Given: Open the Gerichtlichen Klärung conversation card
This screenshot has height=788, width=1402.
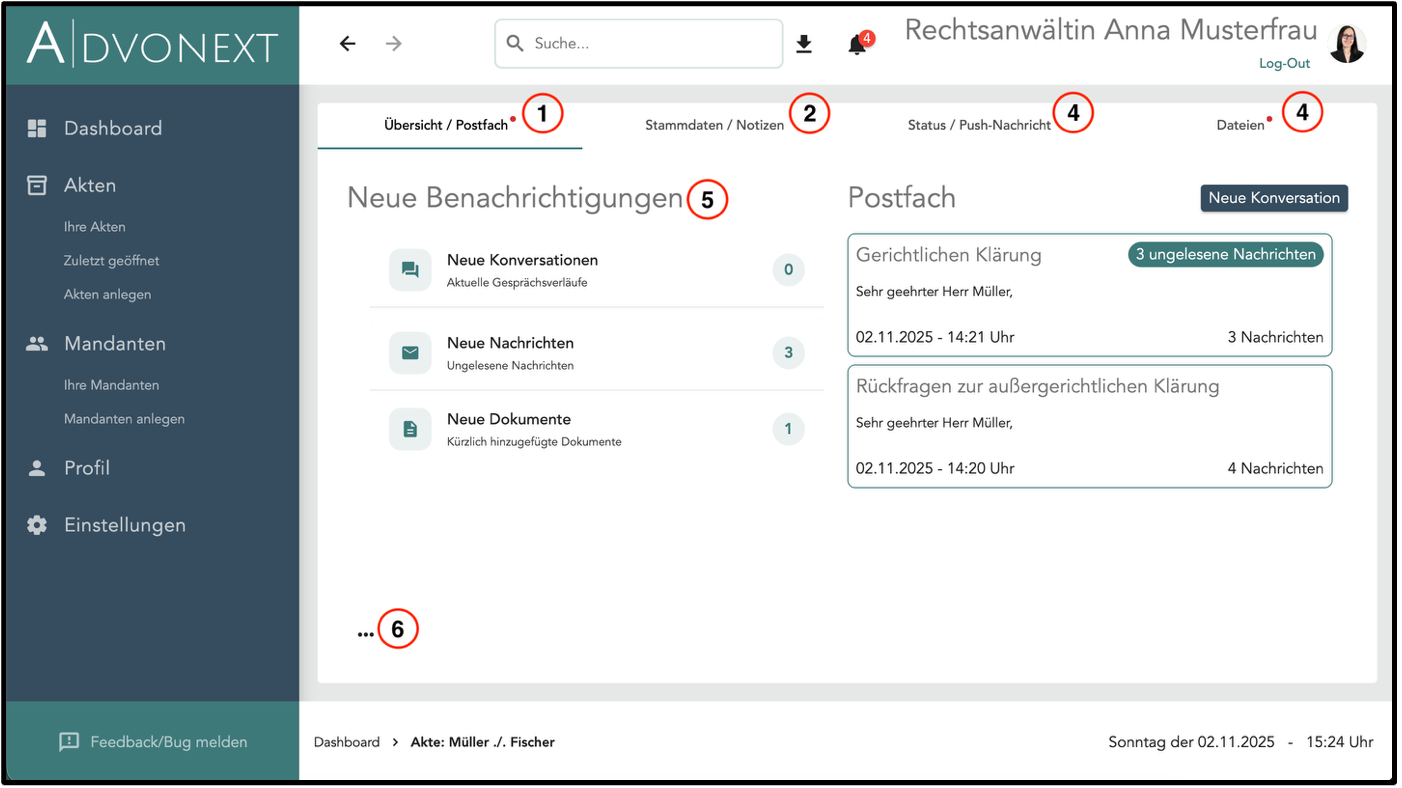Looking at the screenshot, I should point(1089,295).
